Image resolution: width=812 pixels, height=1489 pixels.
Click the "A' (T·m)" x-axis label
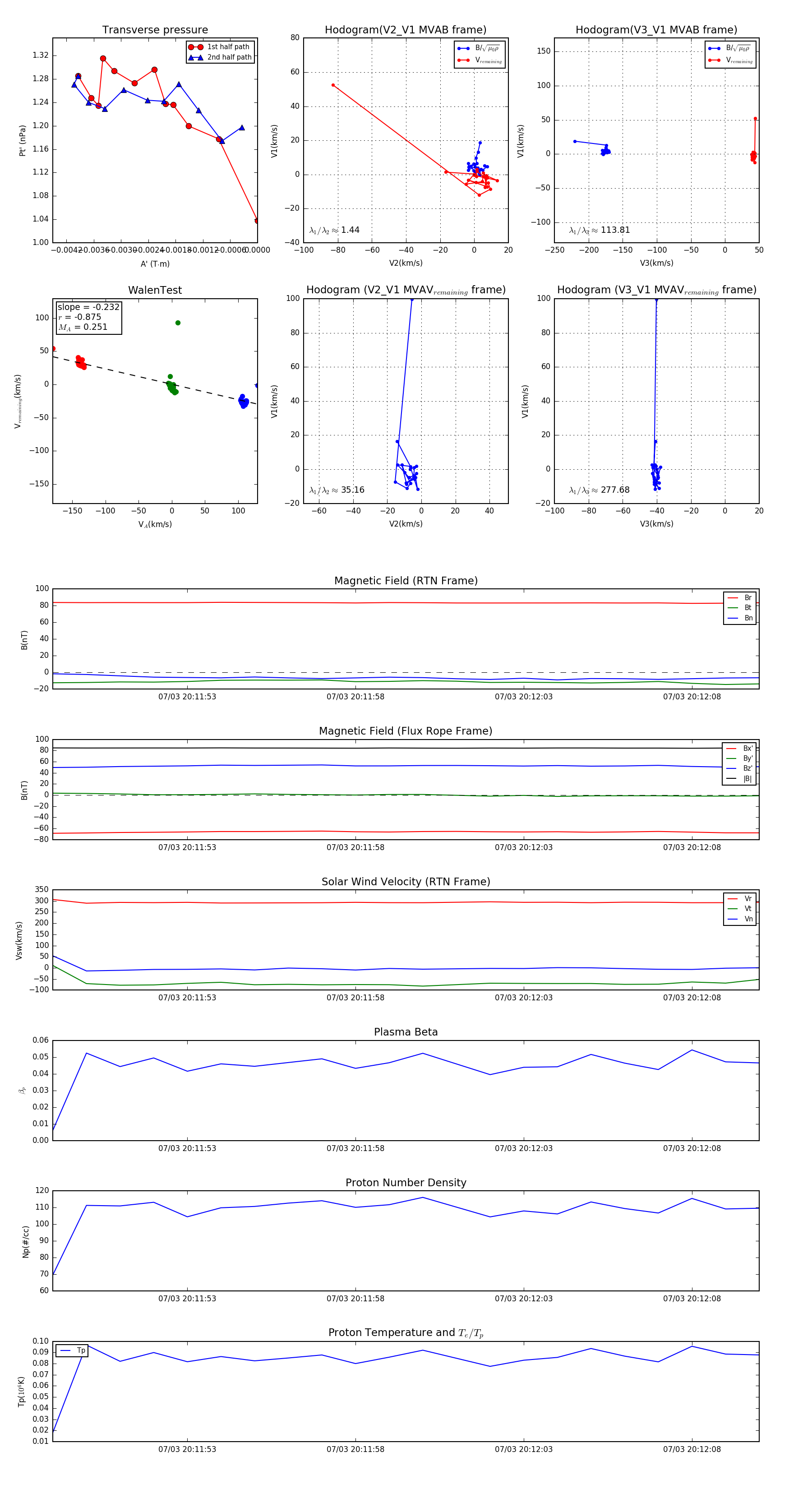(155, 264)
